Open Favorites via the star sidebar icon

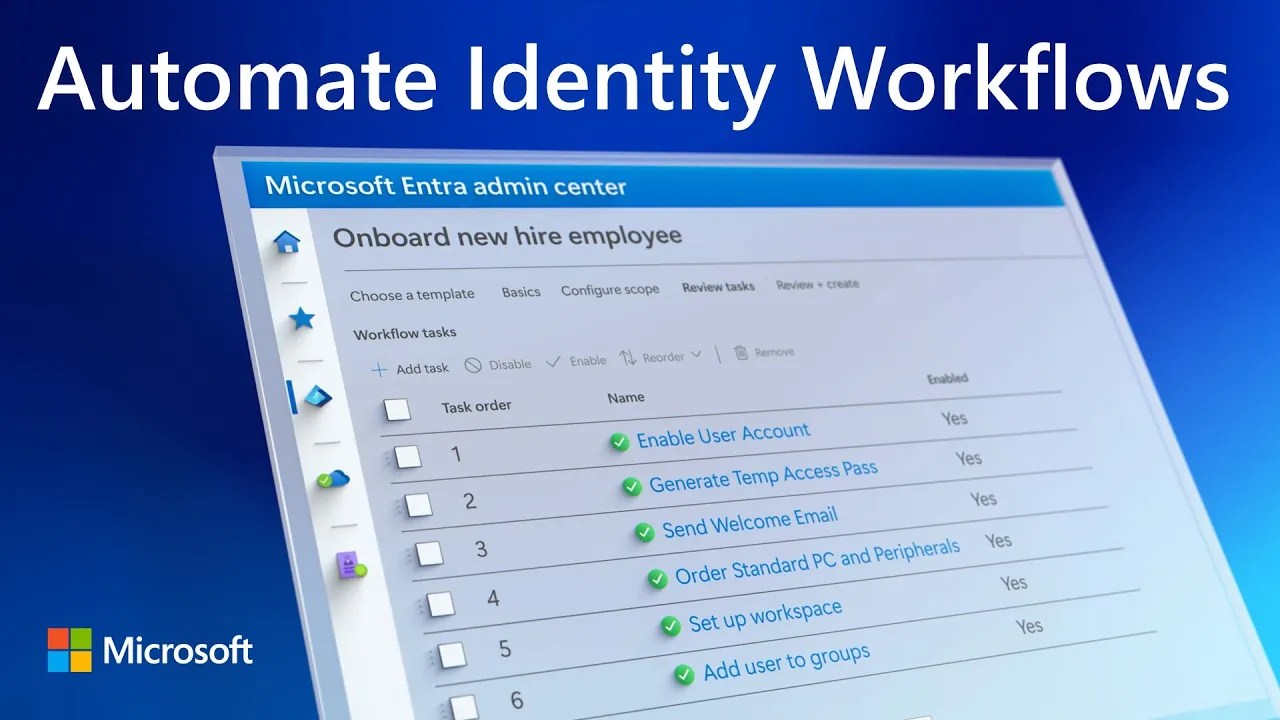(302, 317)
